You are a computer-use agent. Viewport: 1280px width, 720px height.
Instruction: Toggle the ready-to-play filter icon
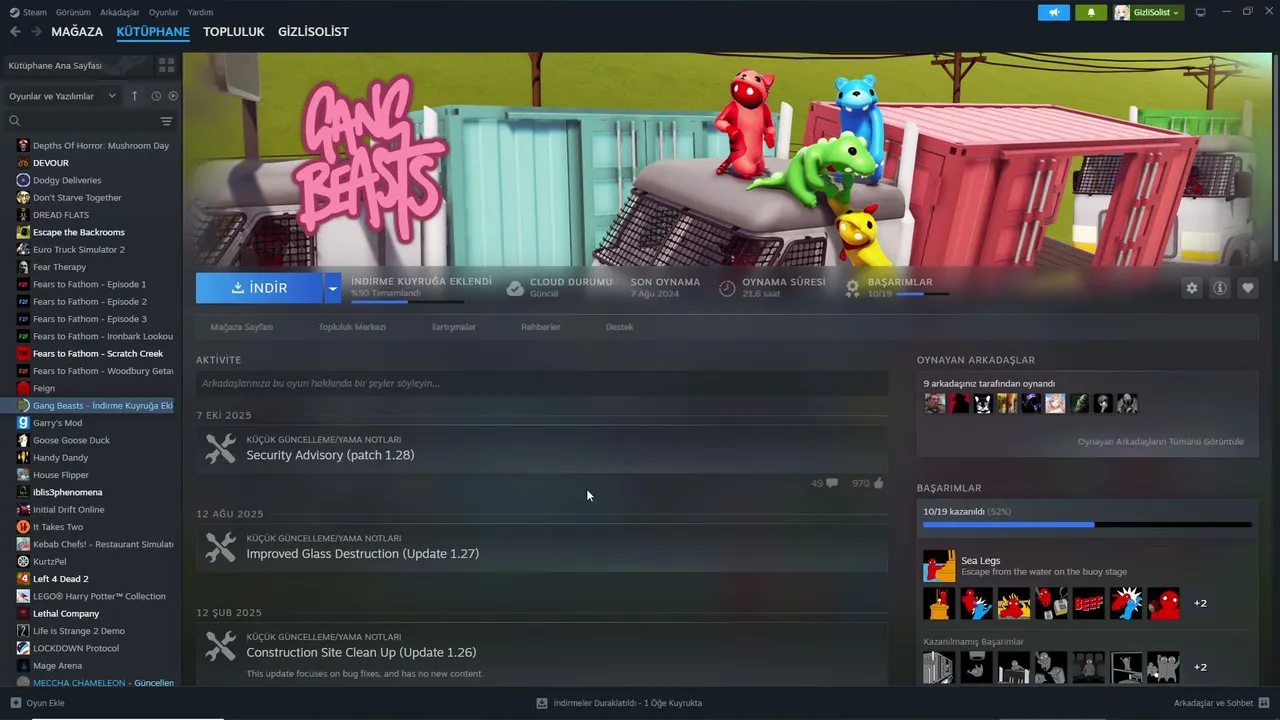(x=173, y=96)
